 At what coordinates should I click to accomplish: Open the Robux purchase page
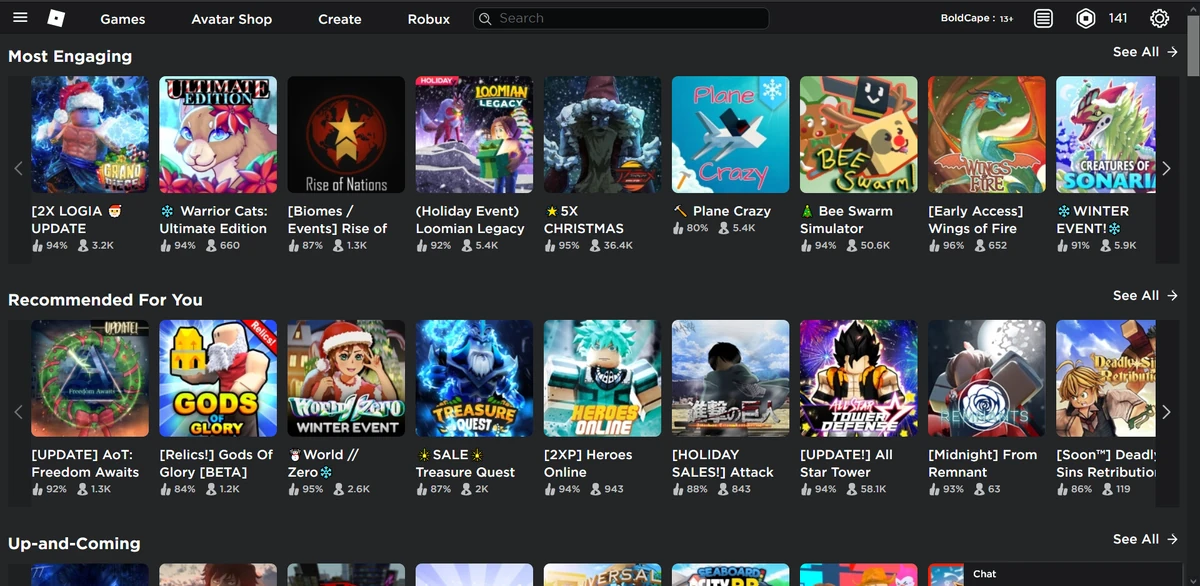pyautogui.click(x=429, y=18)
